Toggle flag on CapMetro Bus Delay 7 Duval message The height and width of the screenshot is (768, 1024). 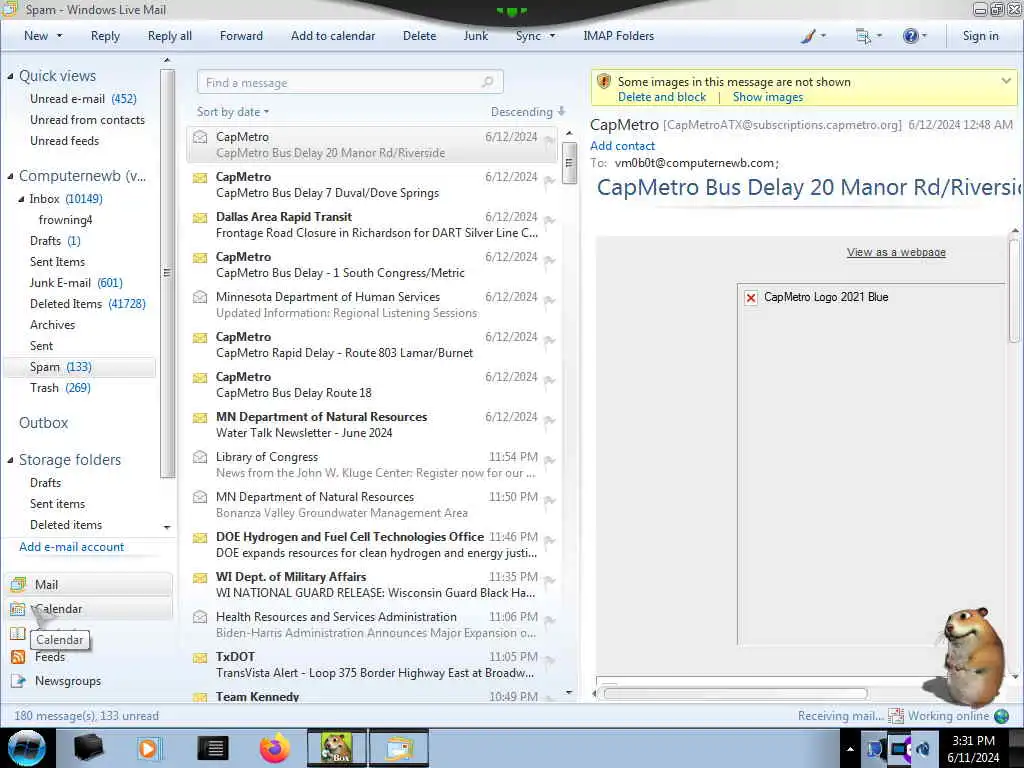pyautogui.click(x=550, y=181)
